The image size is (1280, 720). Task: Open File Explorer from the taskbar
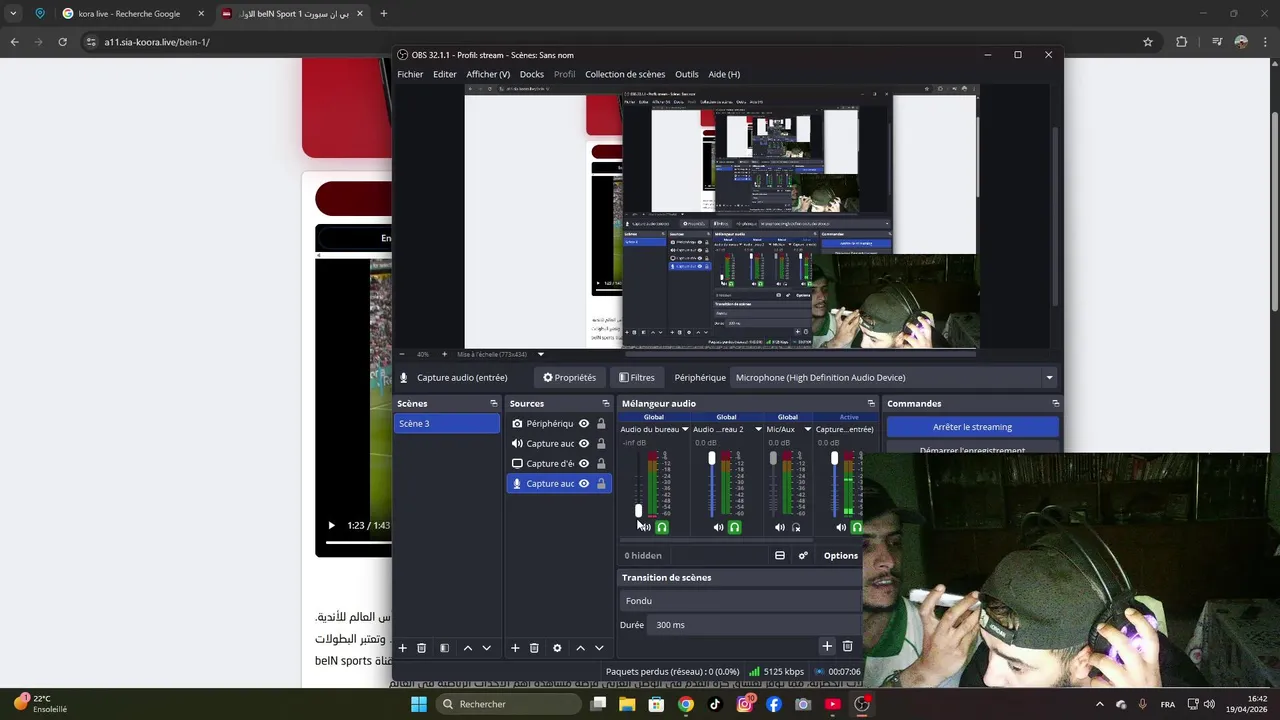tap(627, 704)
